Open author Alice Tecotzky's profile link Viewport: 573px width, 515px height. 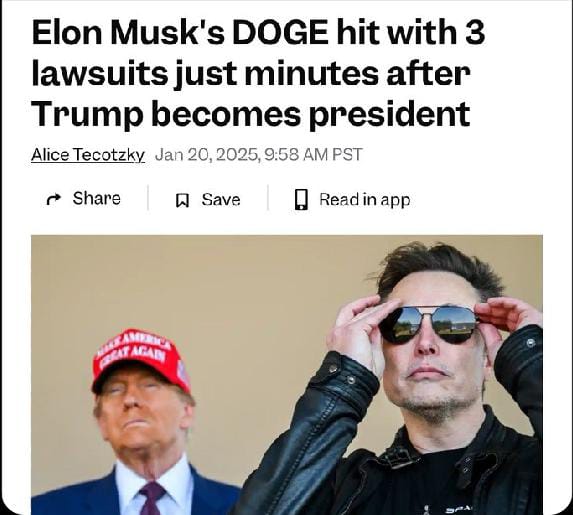[x=88, y=155]
